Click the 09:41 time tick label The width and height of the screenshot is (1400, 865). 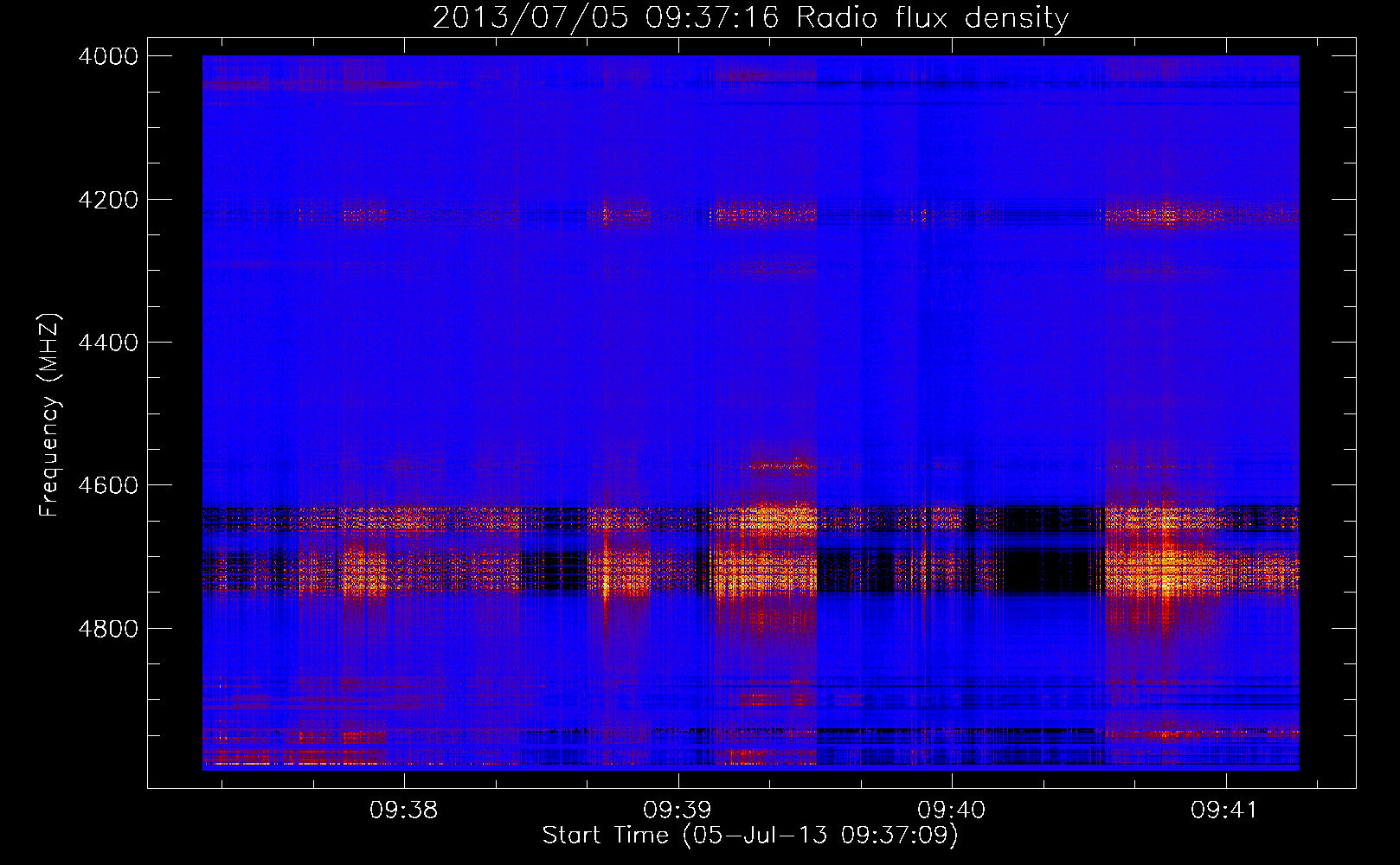1224,811
